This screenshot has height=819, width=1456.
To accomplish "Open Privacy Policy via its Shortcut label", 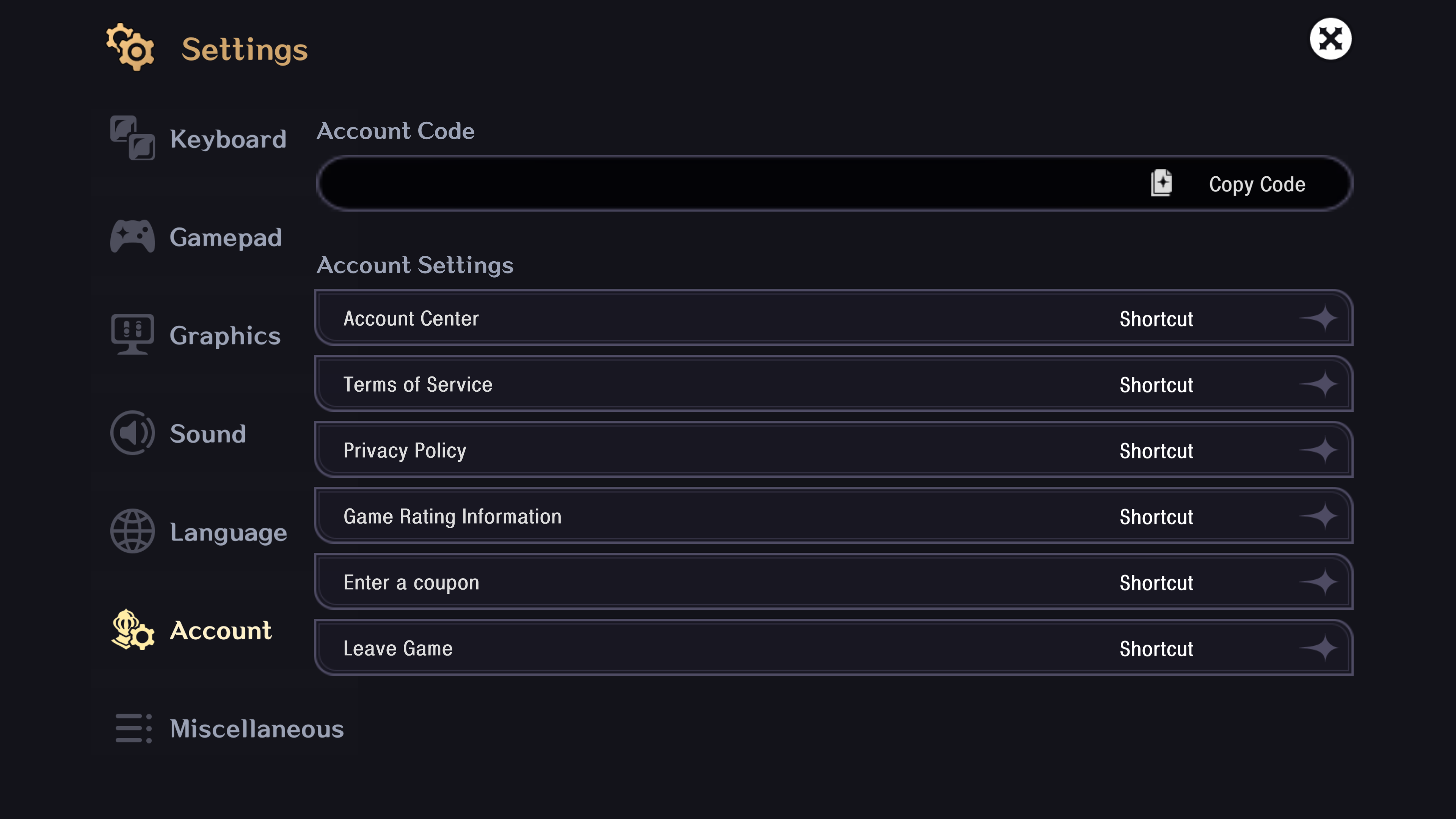I will [1156, 451].
